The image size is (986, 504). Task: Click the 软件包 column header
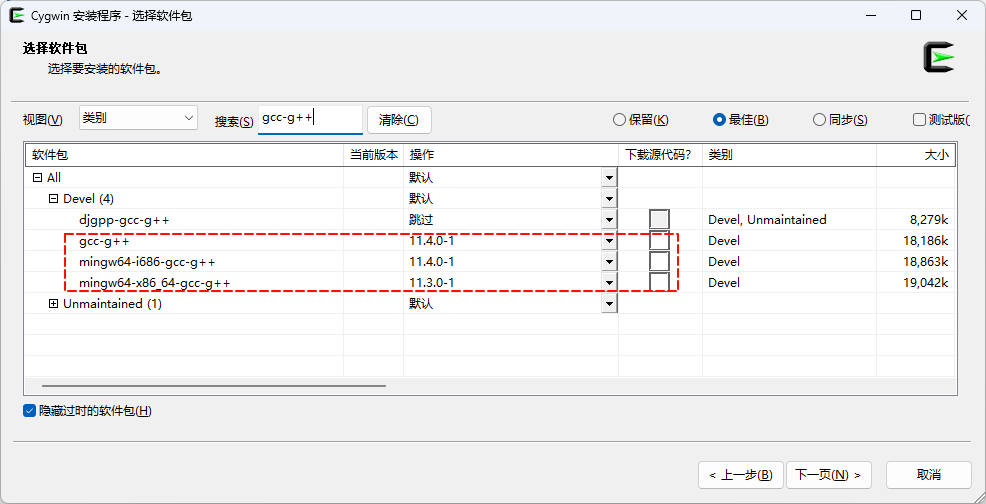184,155
